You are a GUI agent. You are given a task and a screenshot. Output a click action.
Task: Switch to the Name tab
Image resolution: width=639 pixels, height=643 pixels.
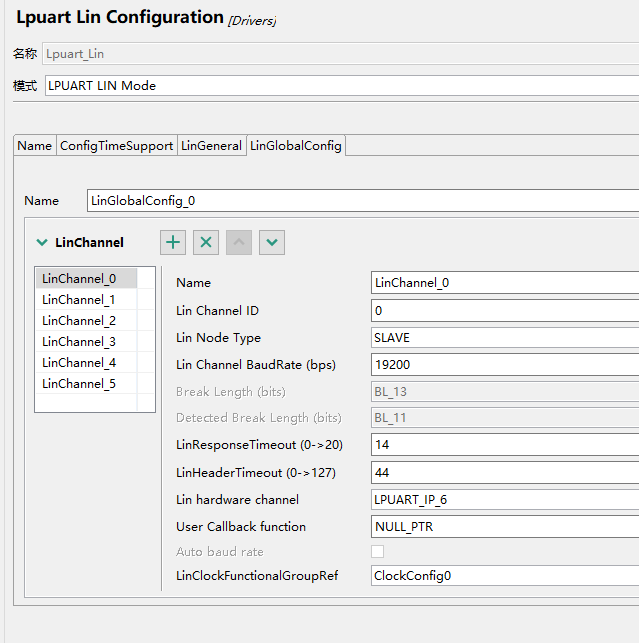[x=35, y=146]
